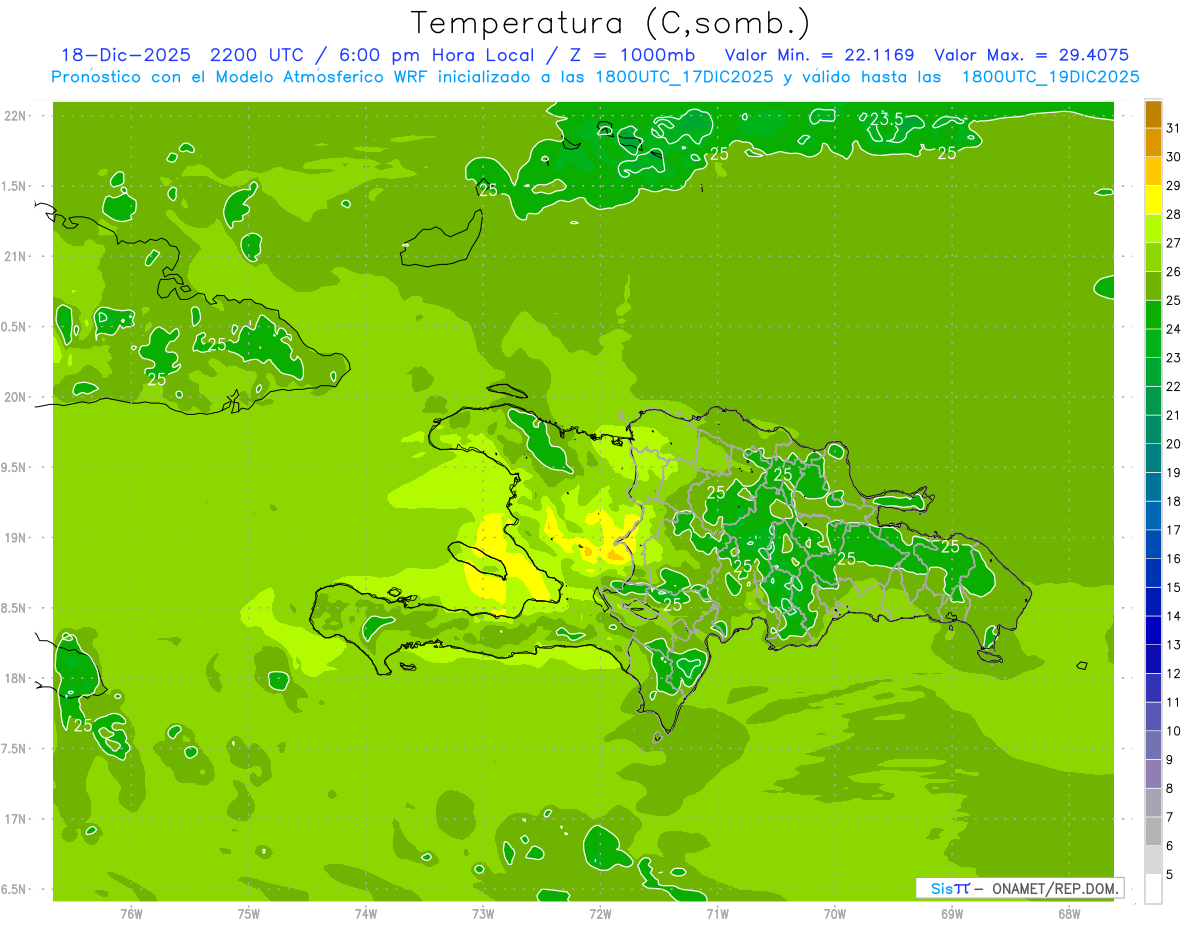This screenshot has height=927, width=1200.
Task: Select the teal legend swatch between 19 and 20
Action: tap(1153, 458)
